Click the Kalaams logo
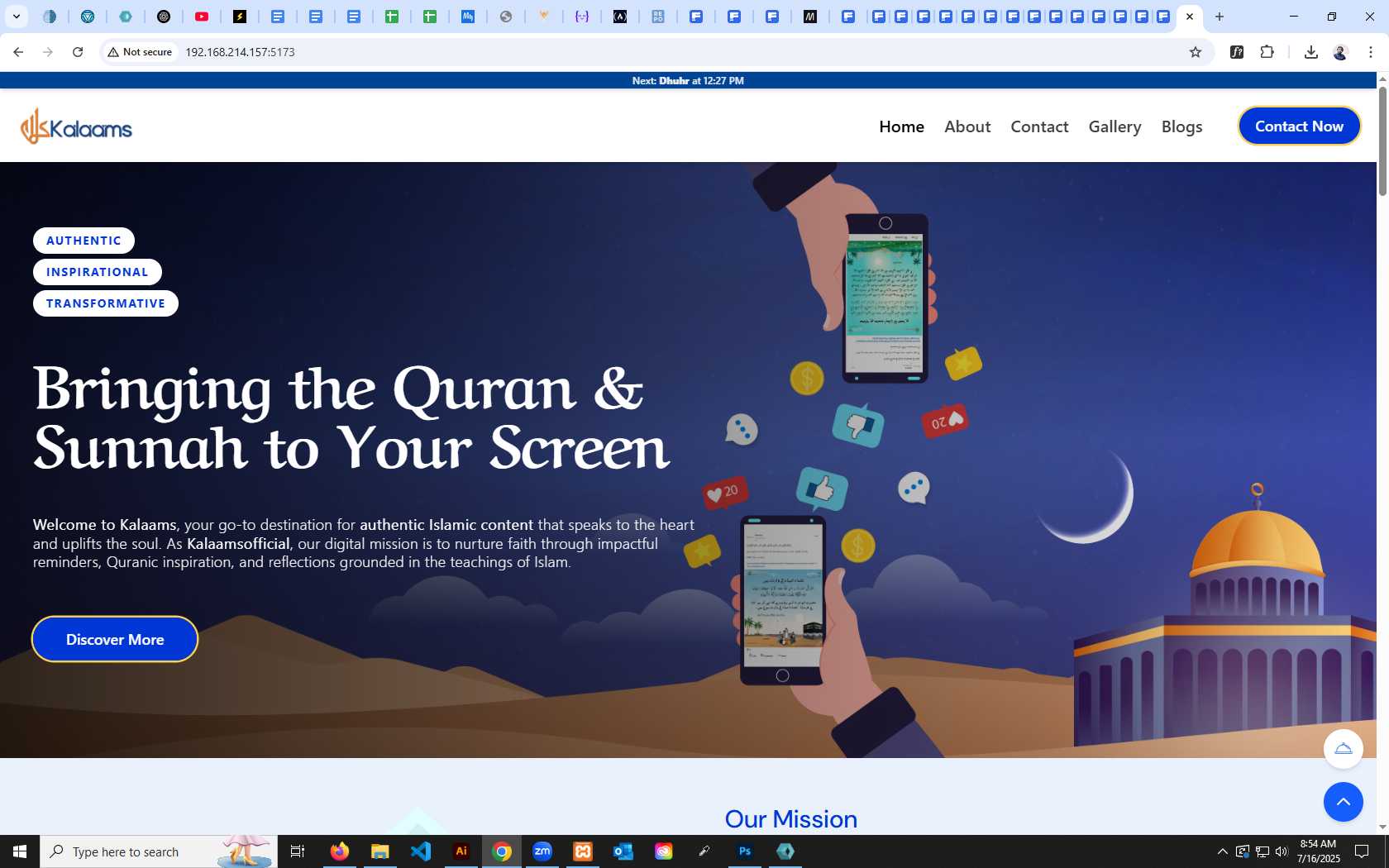This screenshot has width=1389, height=868. point(76,126)
